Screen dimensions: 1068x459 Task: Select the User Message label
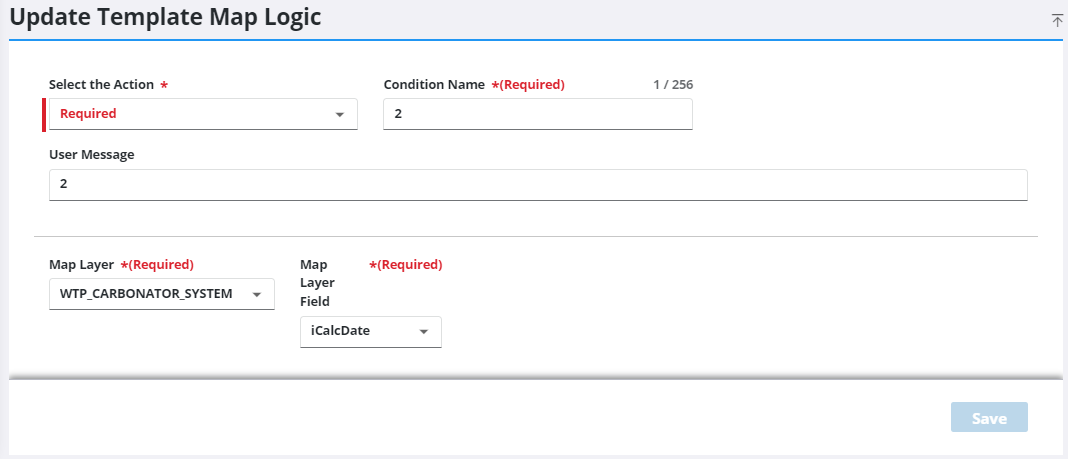click(x=91, y=155)
